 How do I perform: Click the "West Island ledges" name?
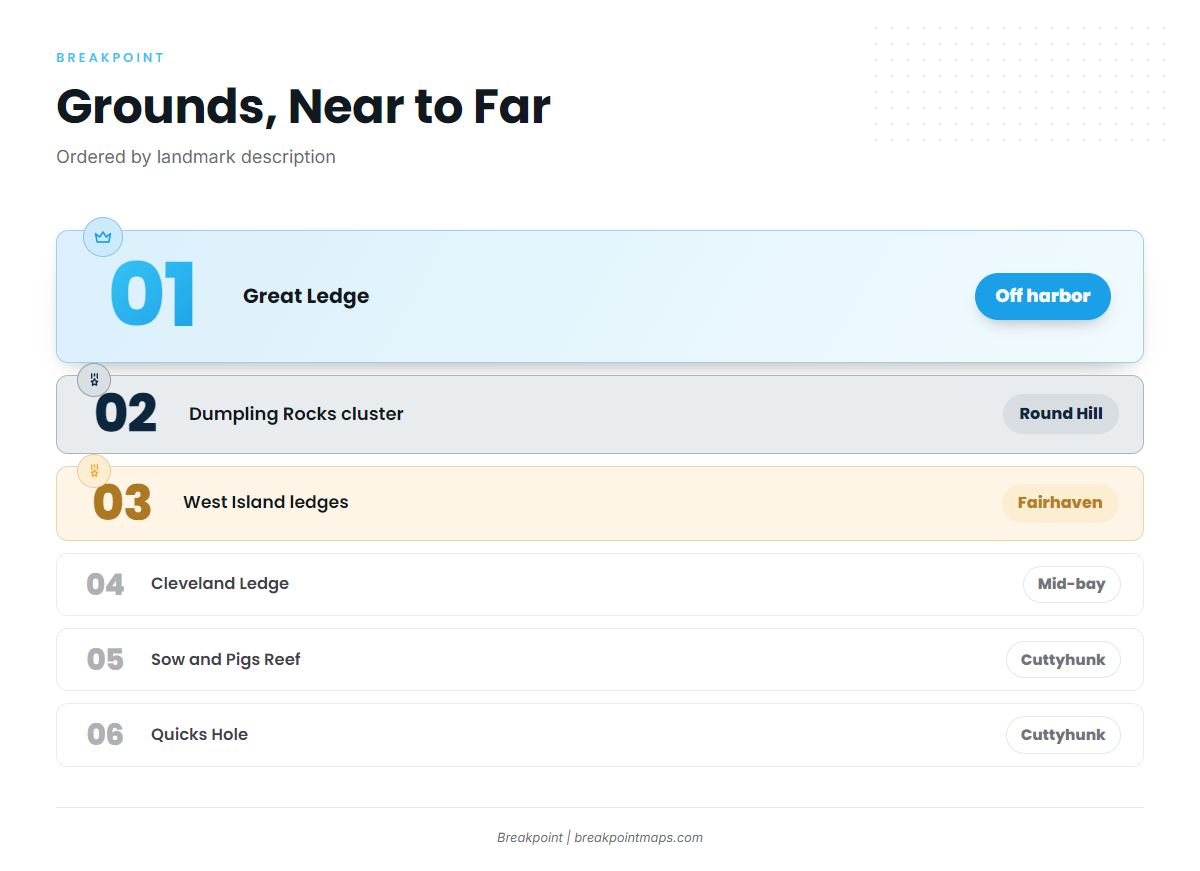(x=266, y=502)
